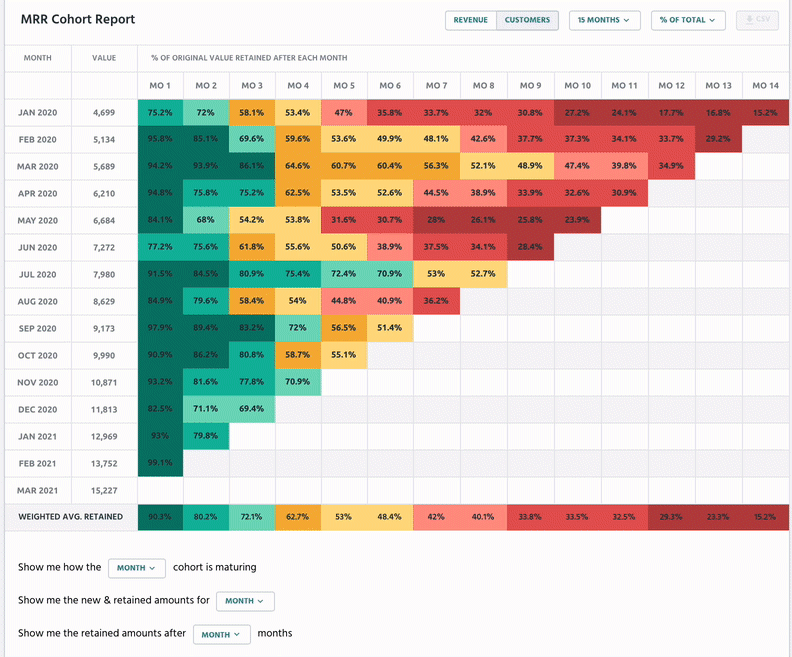The width and height of the screenshot is (792, 657).
Task: Expand Month dropdown for retained amounts after
Action: (222, 634)
